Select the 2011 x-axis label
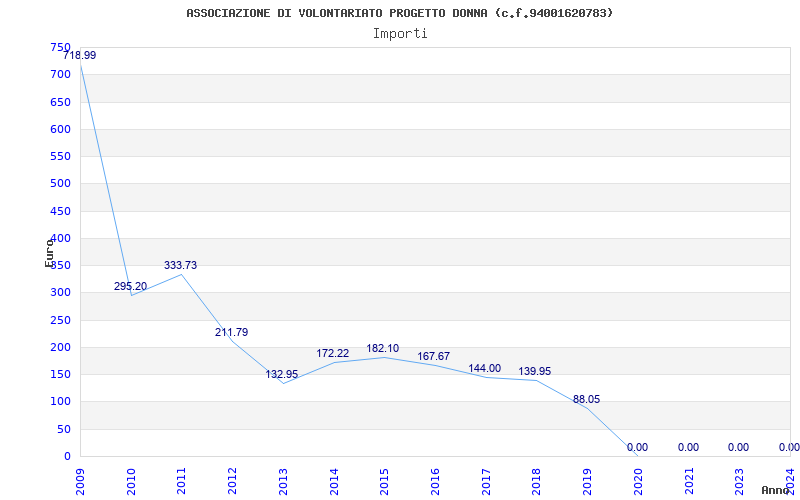 [x=182, y=481]
